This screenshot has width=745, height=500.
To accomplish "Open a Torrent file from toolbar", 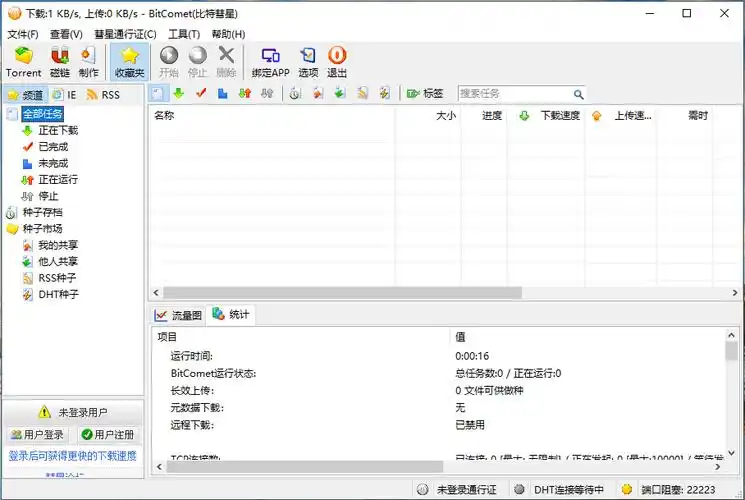I will (x=23, y=62).
